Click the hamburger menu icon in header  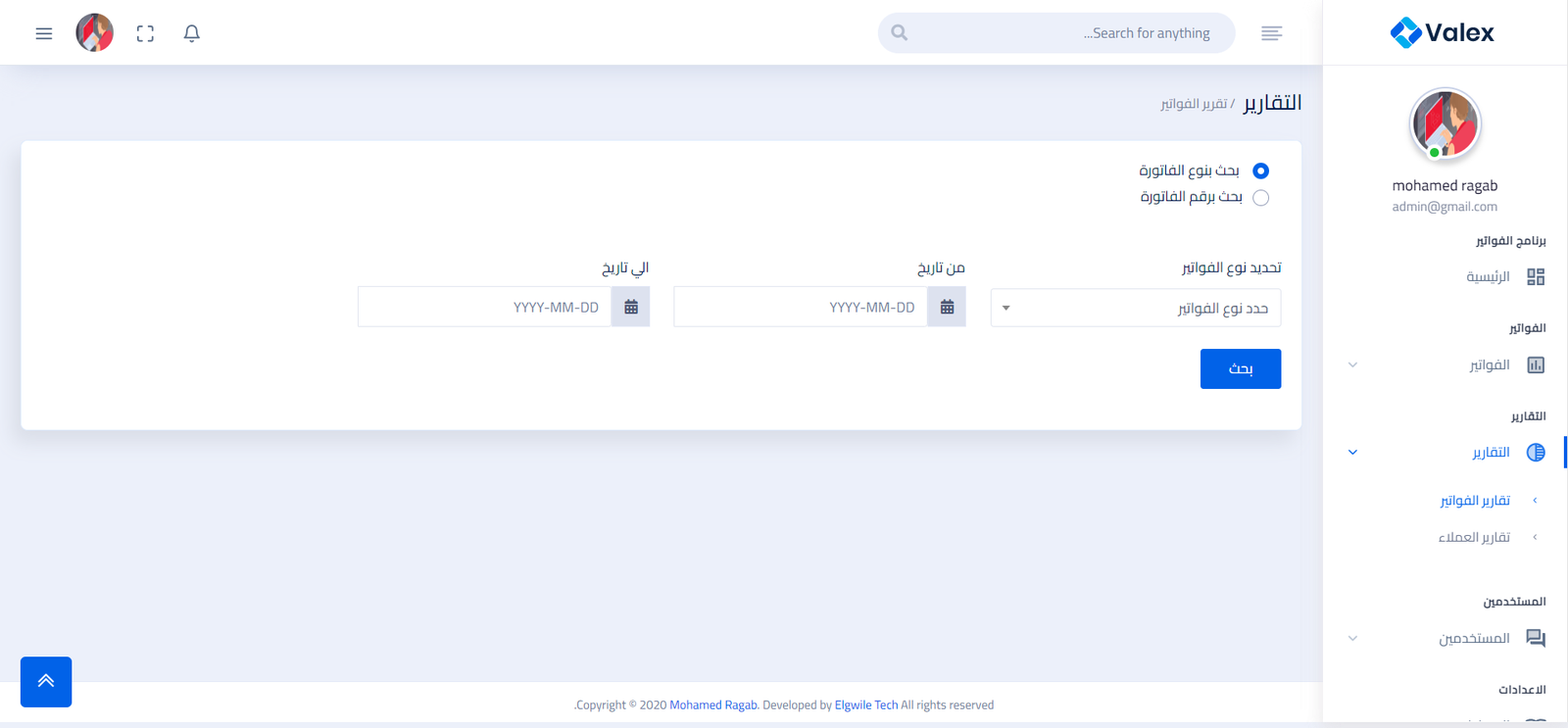[x=44, y=33]
